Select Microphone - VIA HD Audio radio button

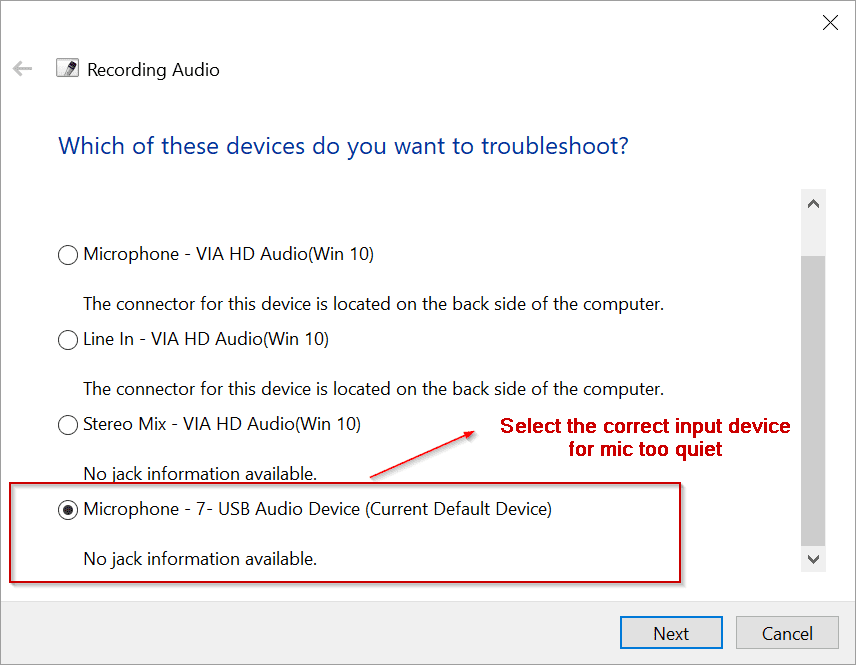pyautogui.click(x=68, y=255)
